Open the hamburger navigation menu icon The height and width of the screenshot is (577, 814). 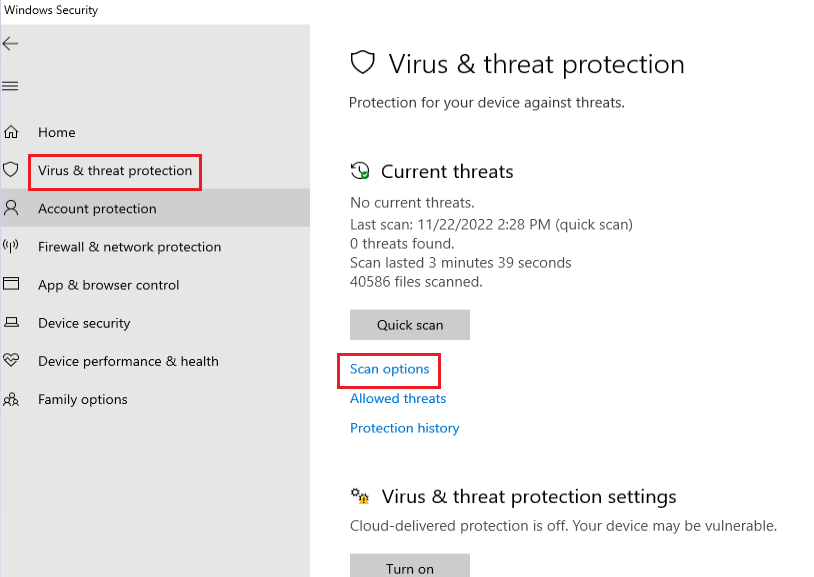click(x=11, y=87)
